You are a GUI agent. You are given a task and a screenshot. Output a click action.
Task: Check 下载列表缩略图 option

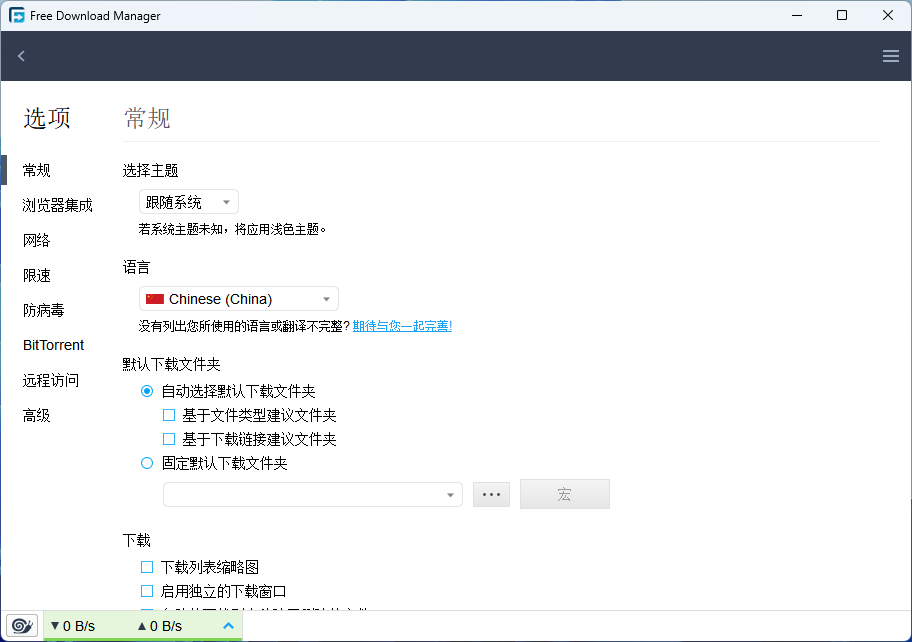[x=147, y=567]
